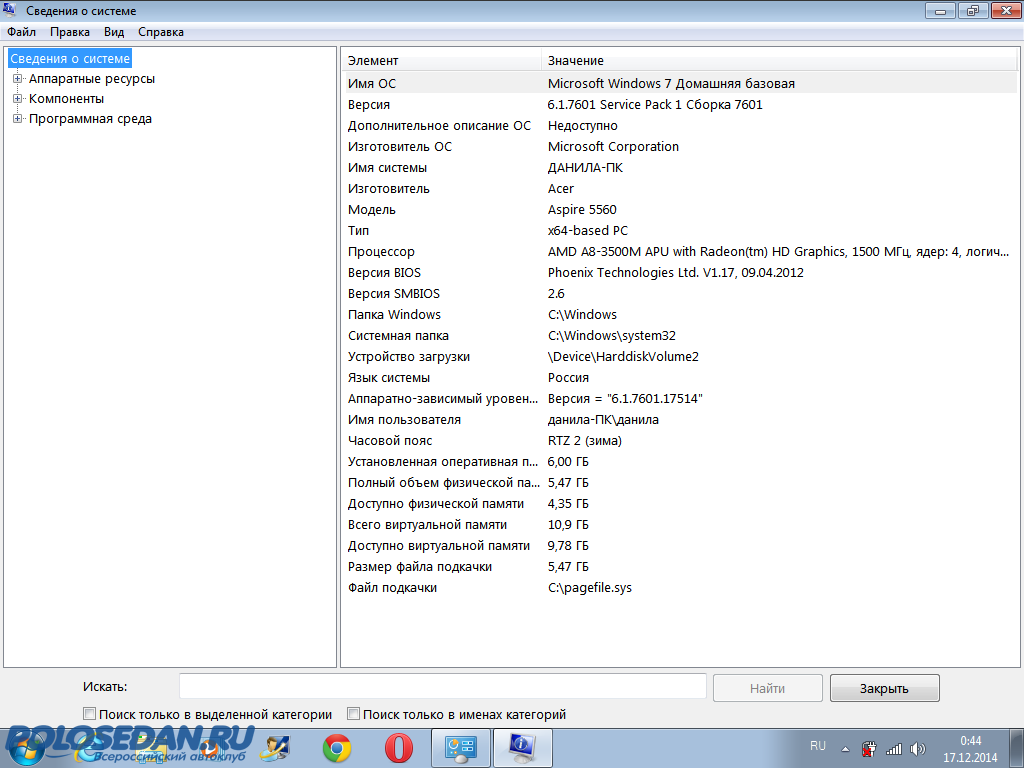1024x768 pixels.
Task: Launch Opera browser from the taskbar
Action: click(x=399, y=748)
